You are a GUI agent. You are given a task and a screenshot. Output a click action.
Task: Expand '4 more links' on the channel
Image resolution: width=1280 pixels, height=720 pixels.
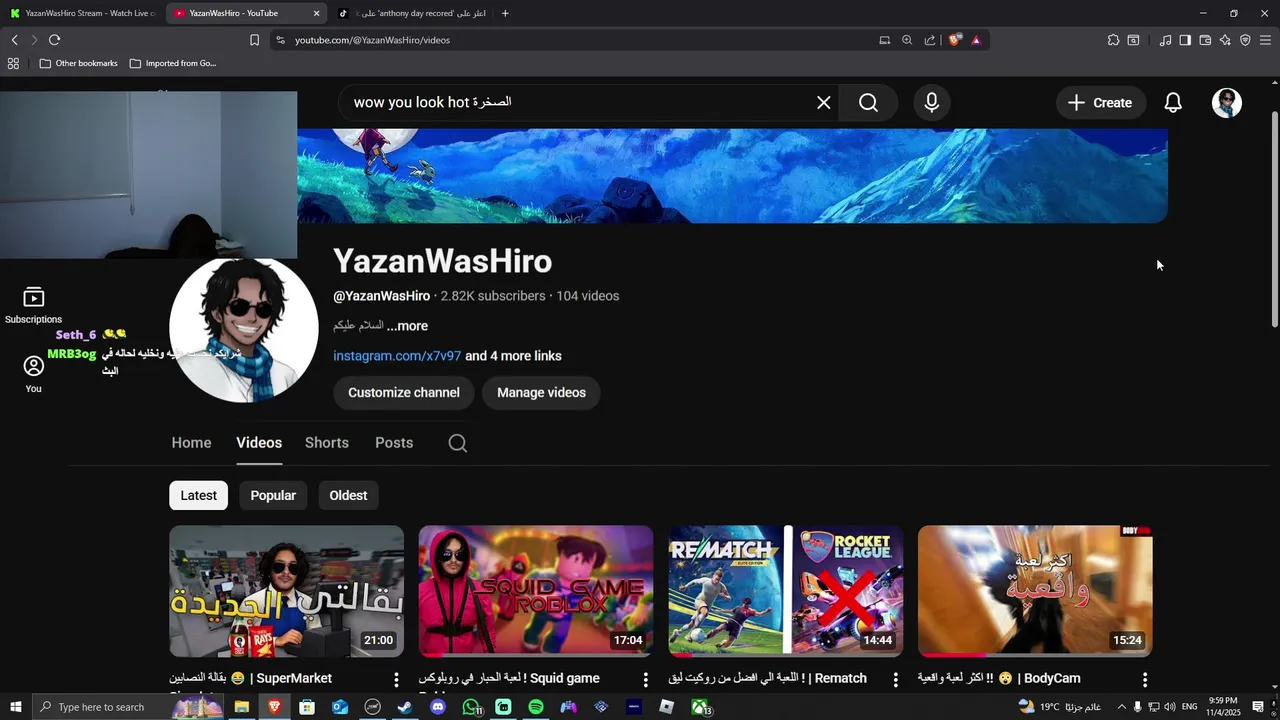(513, 356)
